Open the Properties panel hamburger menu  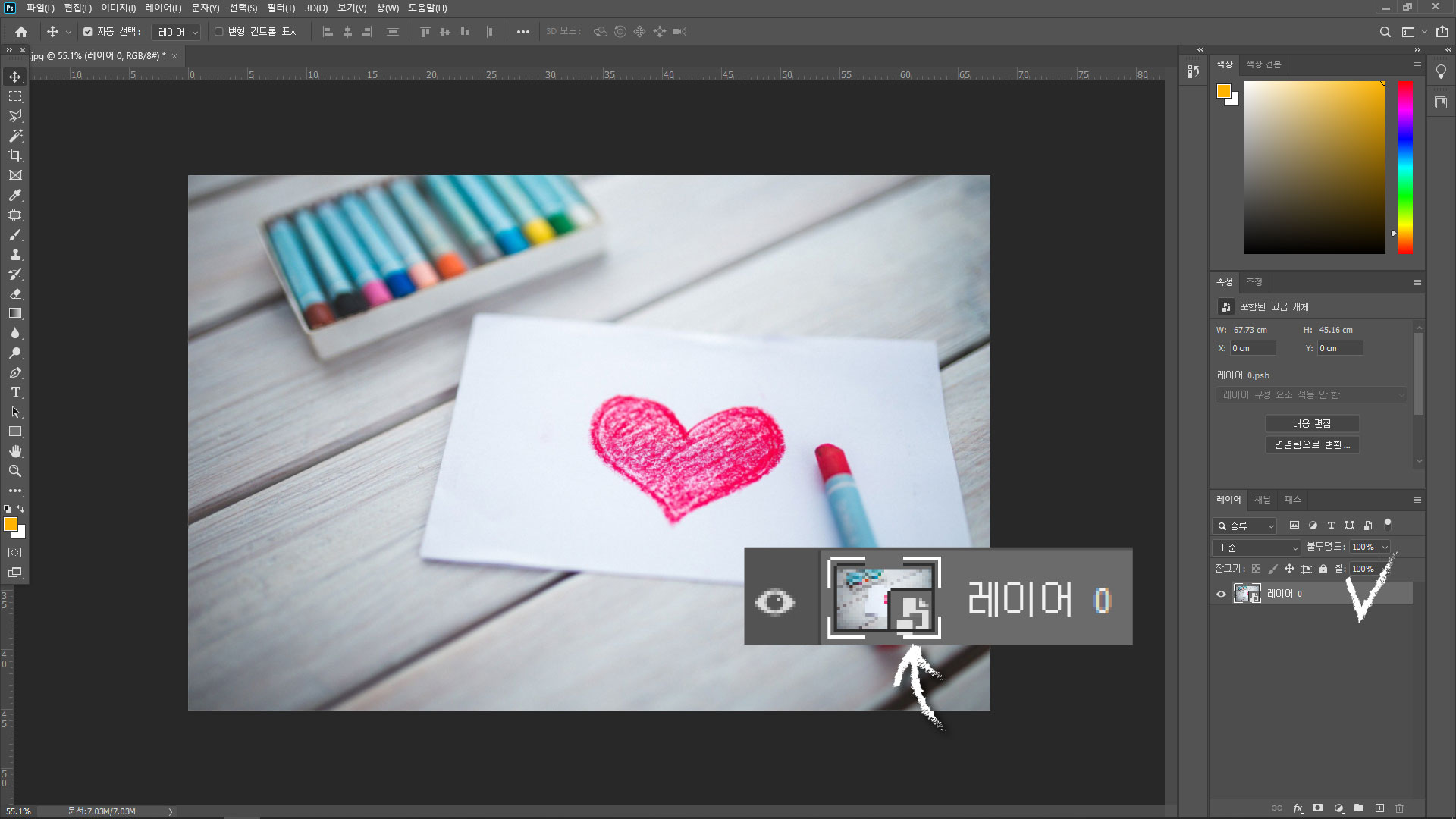click(1417, 282)
